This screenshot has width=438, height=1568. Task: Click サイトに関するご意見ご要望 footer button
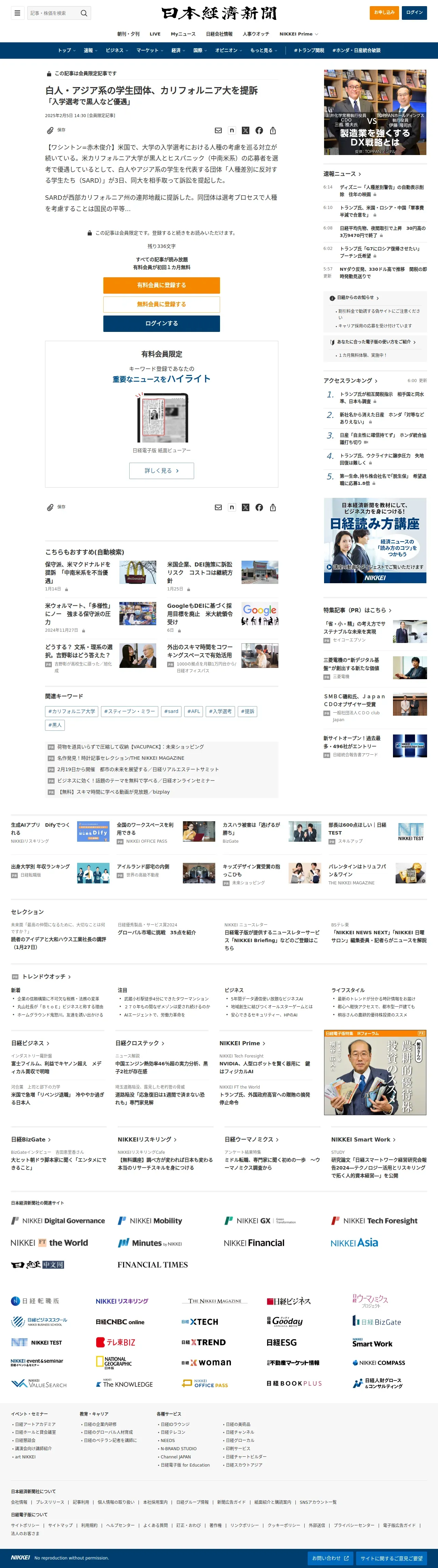click(391, 1558)
